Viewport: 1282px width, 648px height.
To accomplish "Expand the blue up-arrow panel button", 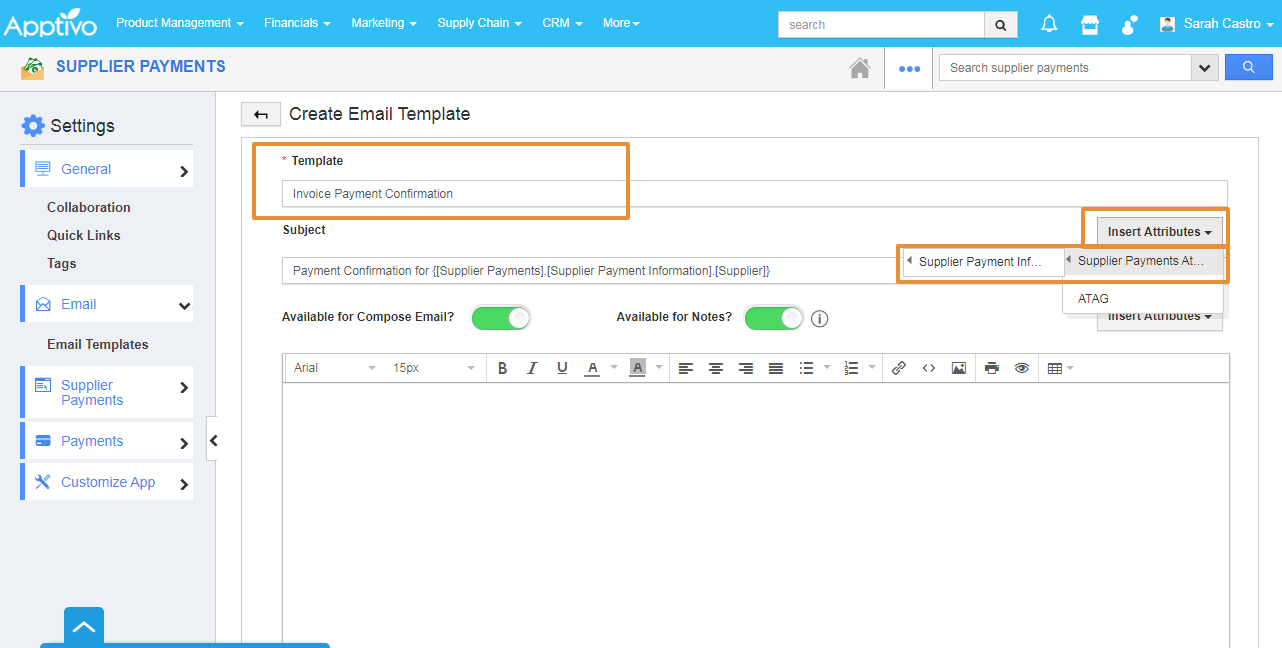I will pos(84,627).
